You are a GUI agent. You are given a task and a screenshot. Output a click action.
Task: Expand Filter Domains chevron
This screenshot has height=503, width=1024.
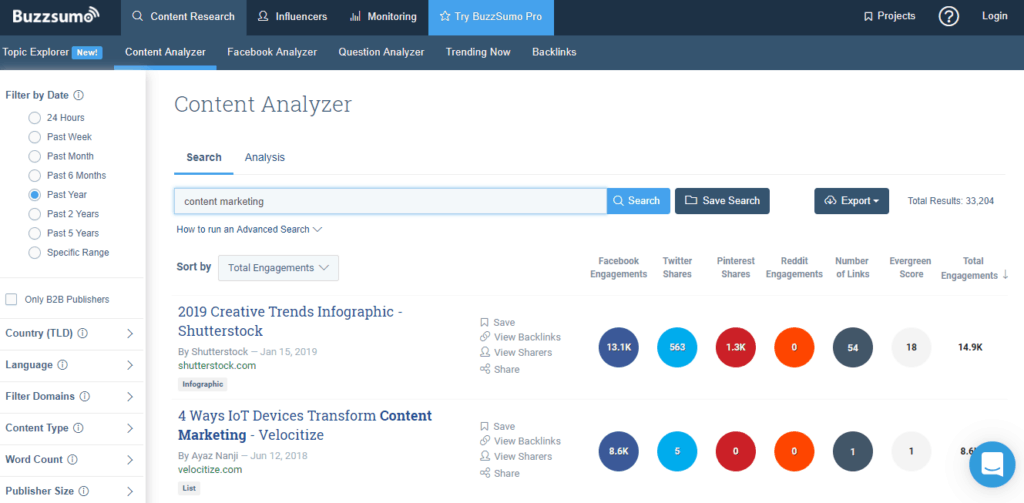point(129,397)
